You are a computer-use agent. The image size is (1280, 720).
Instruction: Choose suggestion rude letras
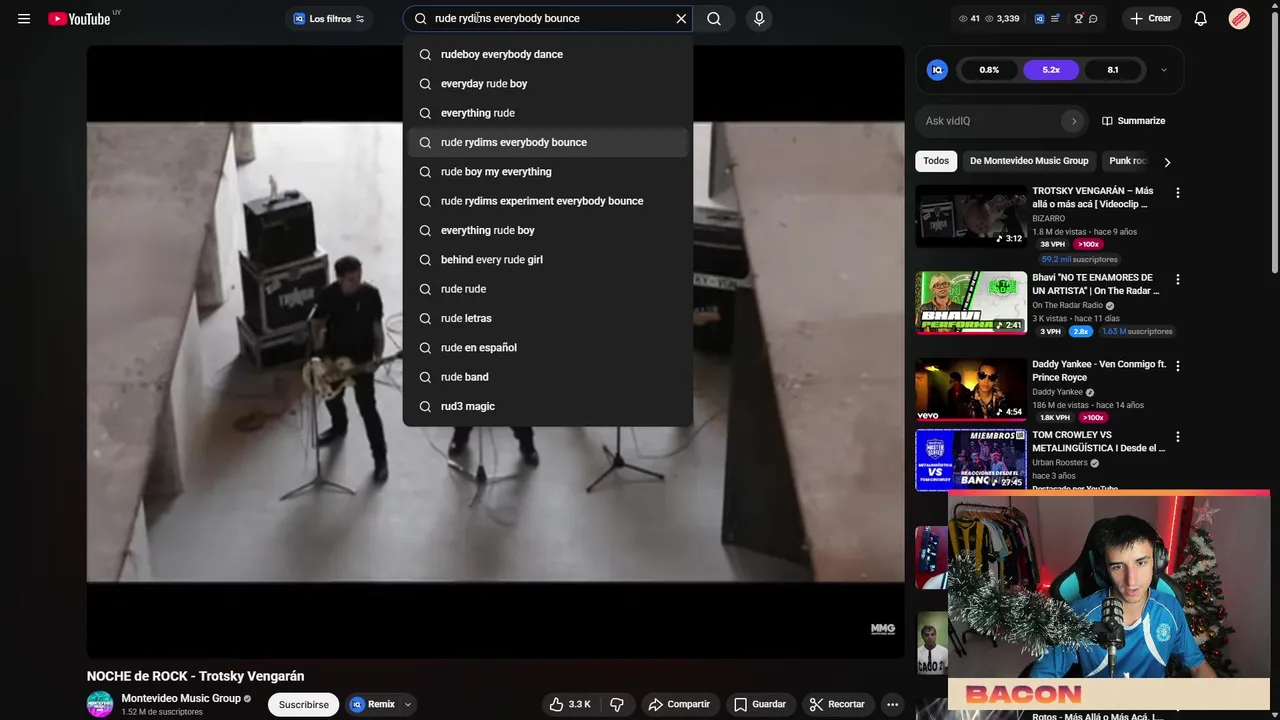click(548, 318)
